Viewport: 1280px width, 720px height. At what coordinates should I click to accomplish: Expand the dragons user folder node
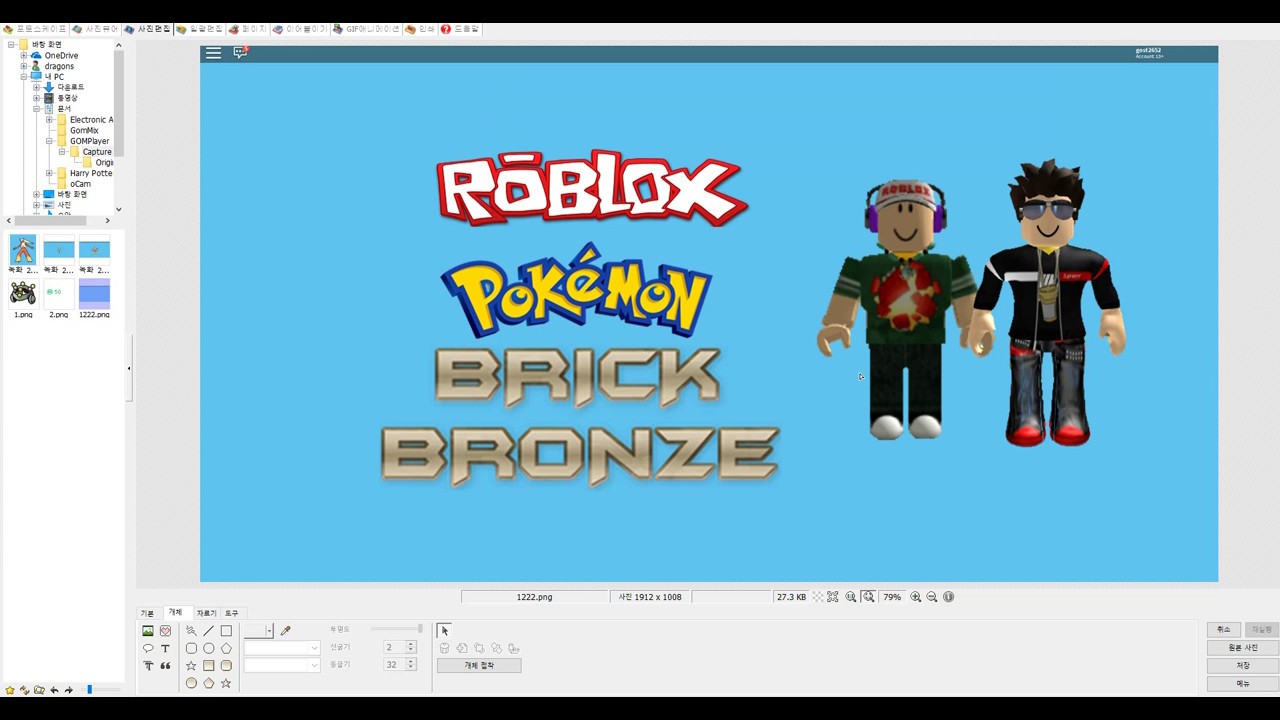pos(24,66)
